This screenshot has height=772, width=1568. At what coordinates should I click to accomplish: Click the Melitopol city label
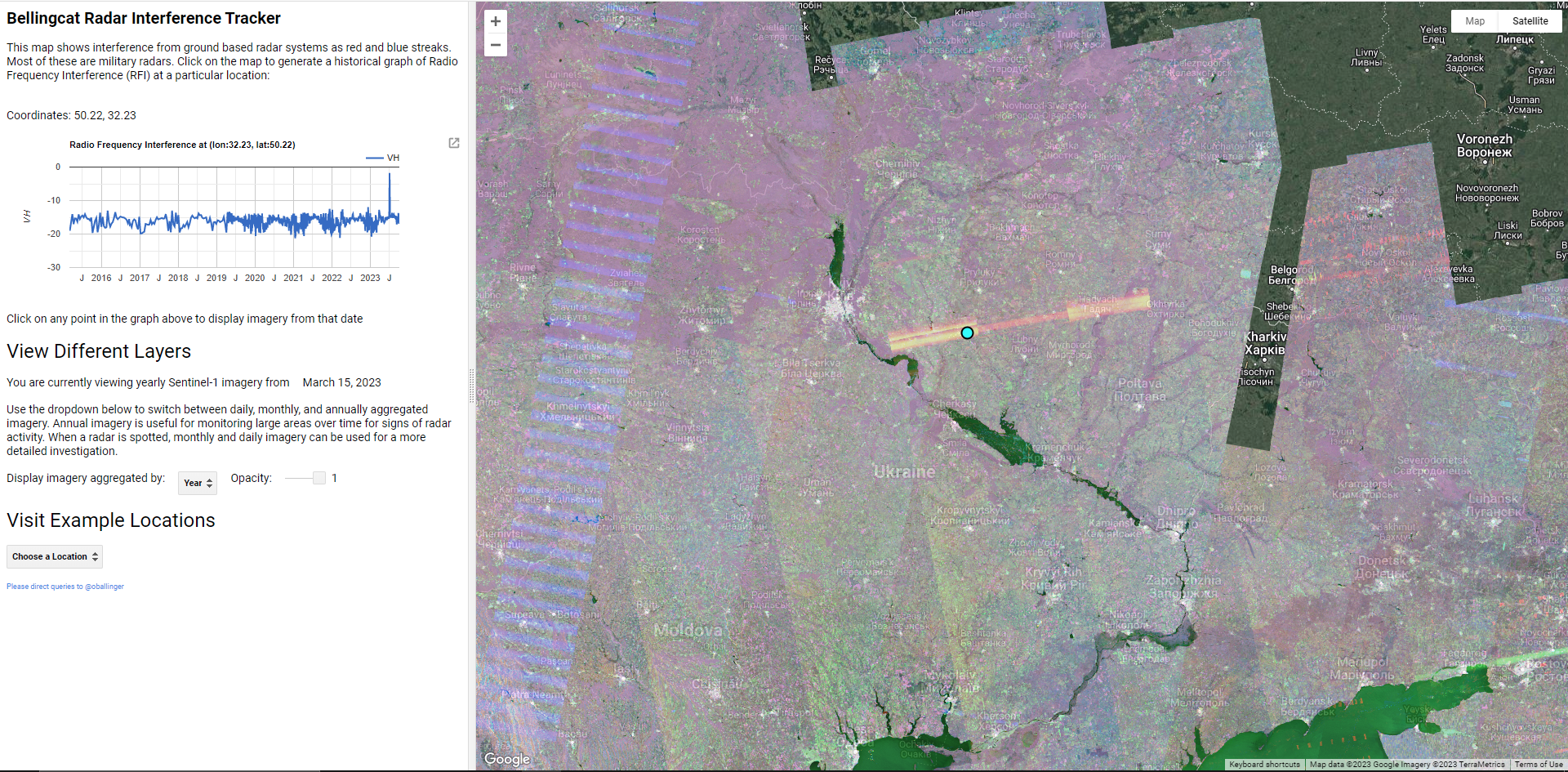(1200, 697)
